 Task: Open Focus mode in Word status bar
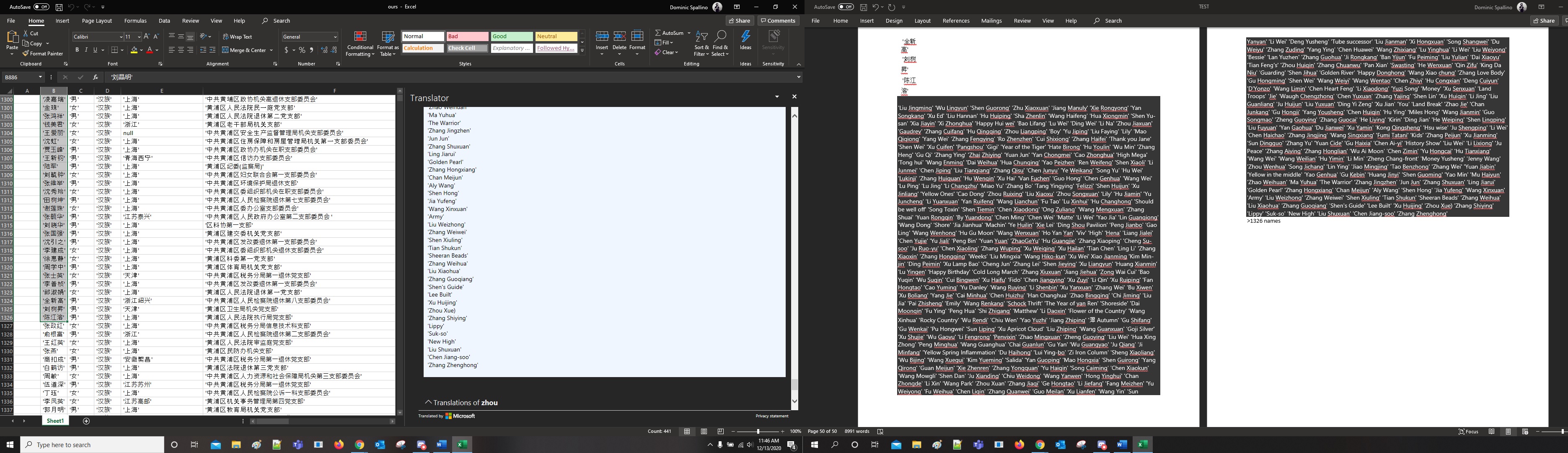[x=1468, y=431]
